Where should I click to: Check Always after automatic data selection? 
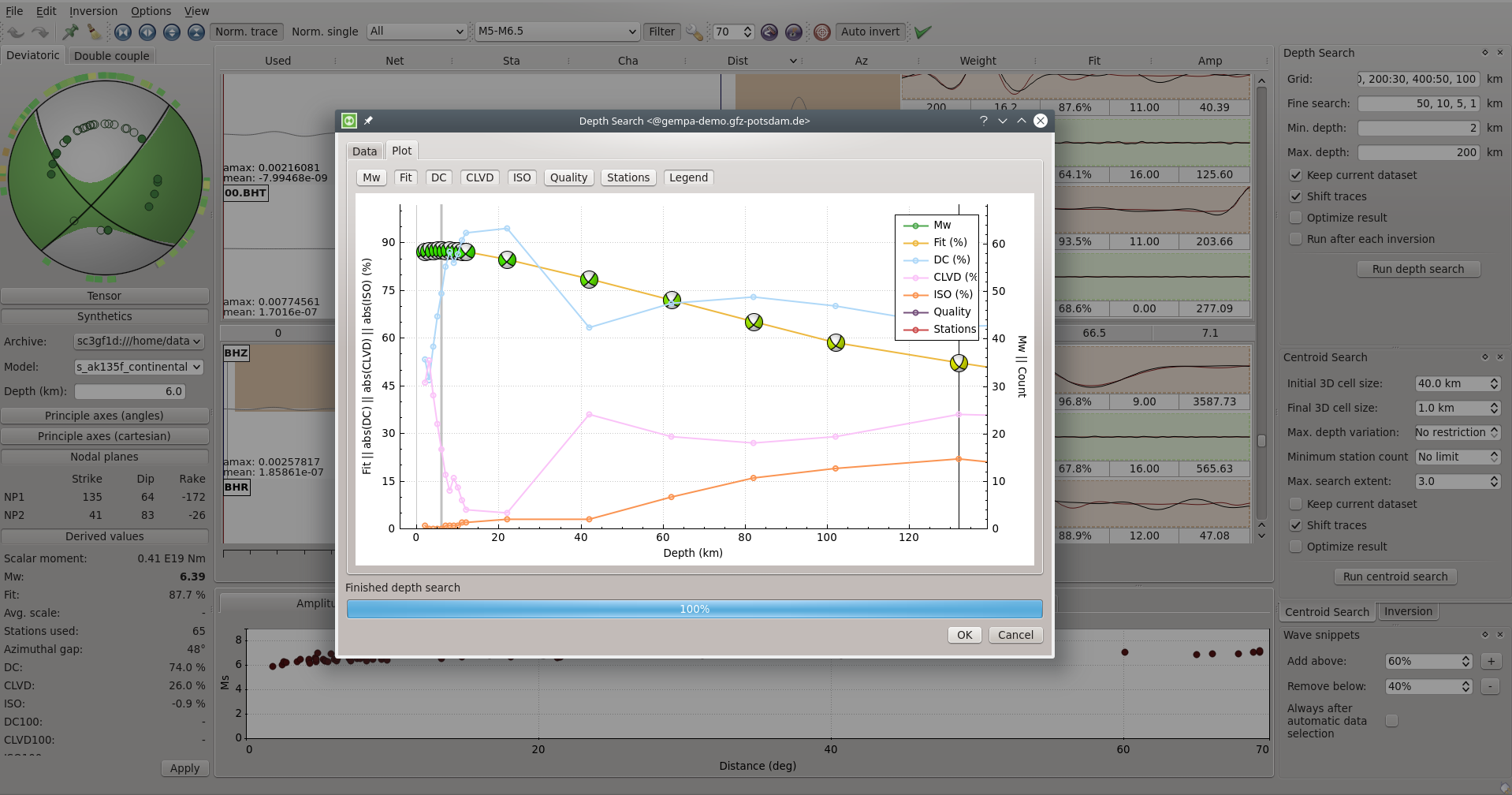point(1392,721)
